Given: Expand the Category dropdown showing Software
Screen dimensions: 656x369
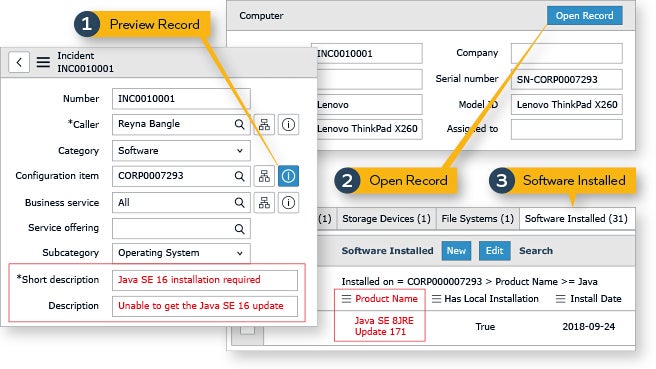Looking at the screenshot, I should click(181, 151).
